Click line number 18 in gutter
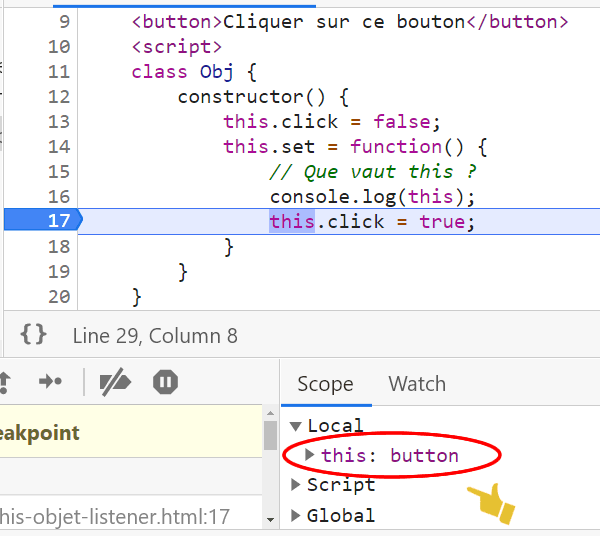The height and width of the screenshot is (536, 600). (x=59, y=247)
